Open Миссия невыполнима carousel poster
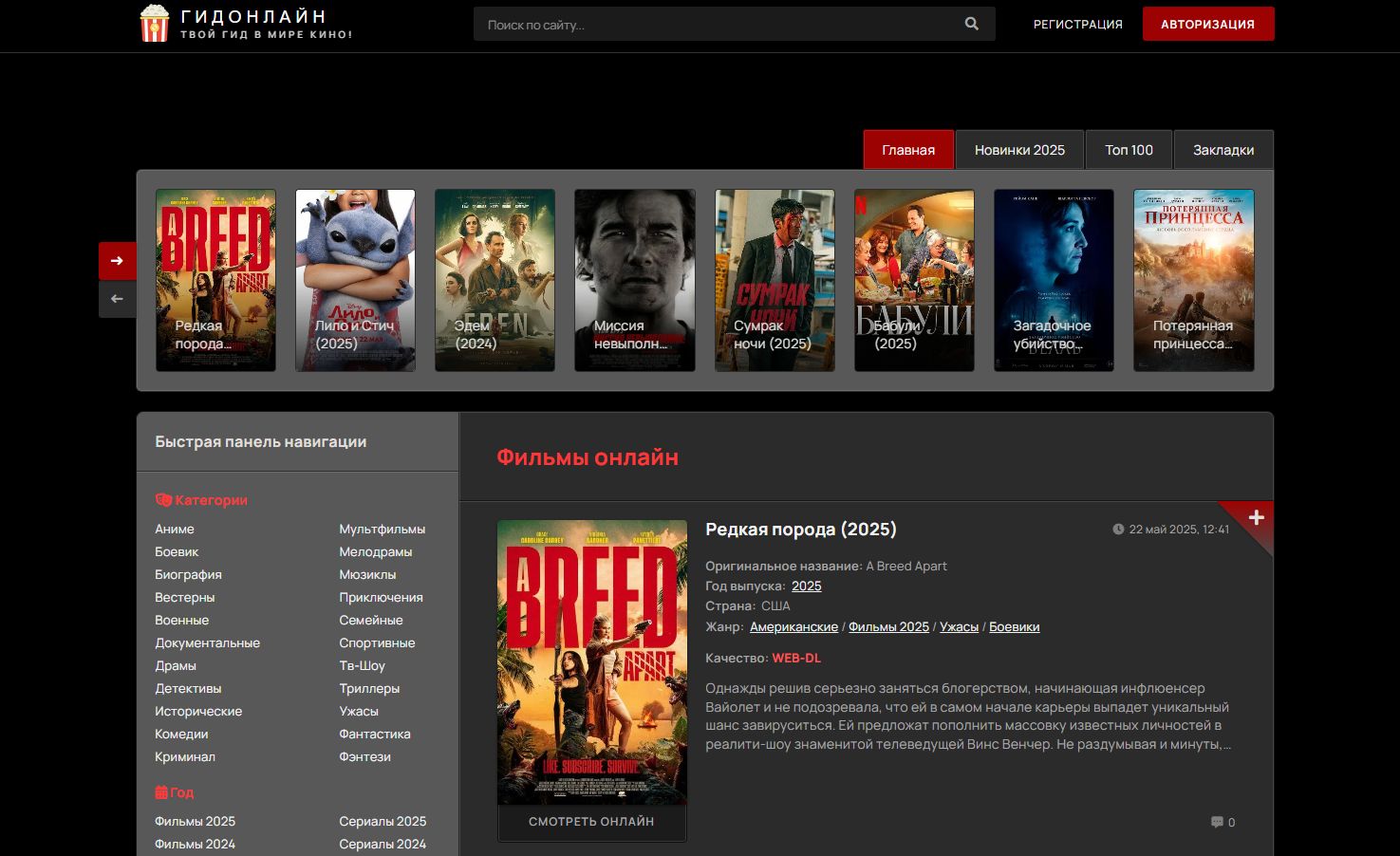 [x=634, y=280]
